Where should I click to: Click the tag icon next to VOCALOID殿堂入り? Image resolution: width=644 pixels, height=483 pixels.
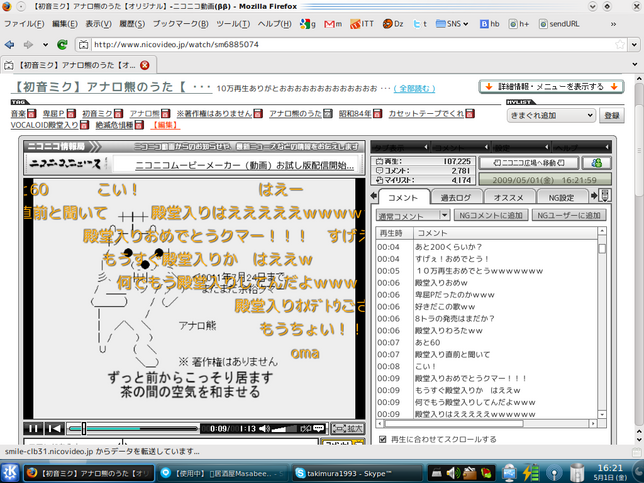[x=84, y=125]
